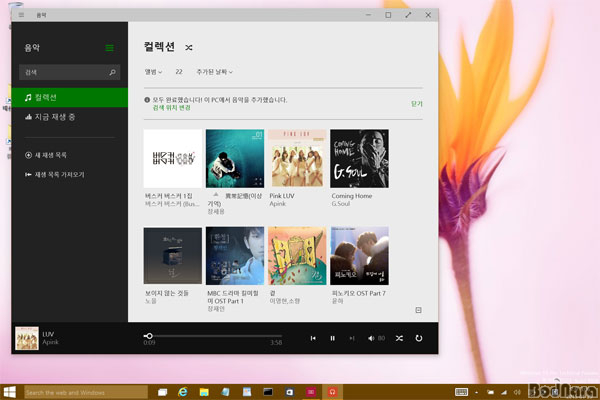This screenshot has width=600, height=400.
Task: Click the full-screen expand arrow in the title bar
Action: pyautogui.click(x=408, y=15)
